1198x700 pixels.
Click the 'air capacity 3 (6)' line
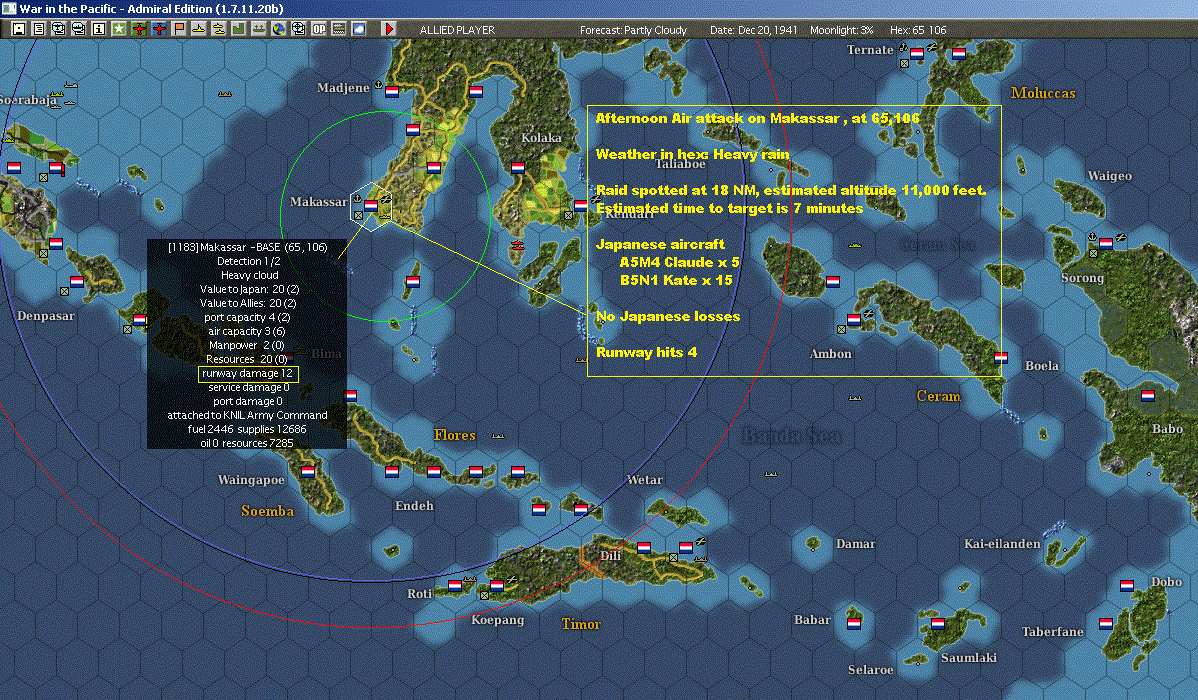click(x=247, y=332)
